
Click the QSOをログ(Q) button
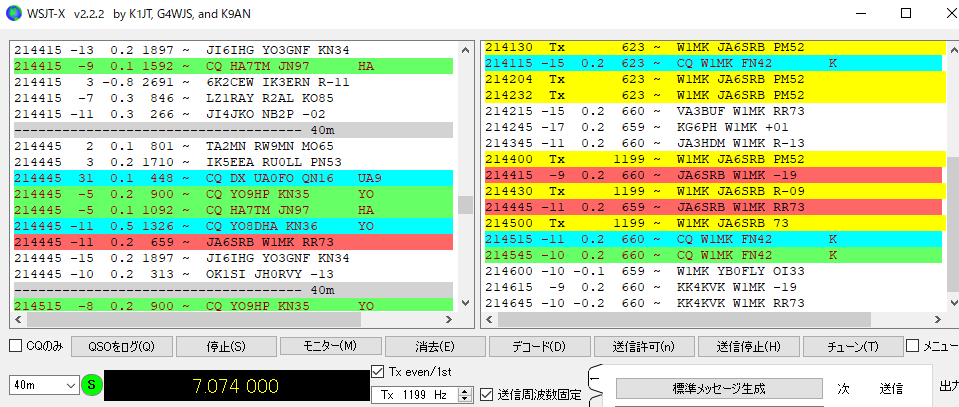pyautogui.click(x=122, y=346)
